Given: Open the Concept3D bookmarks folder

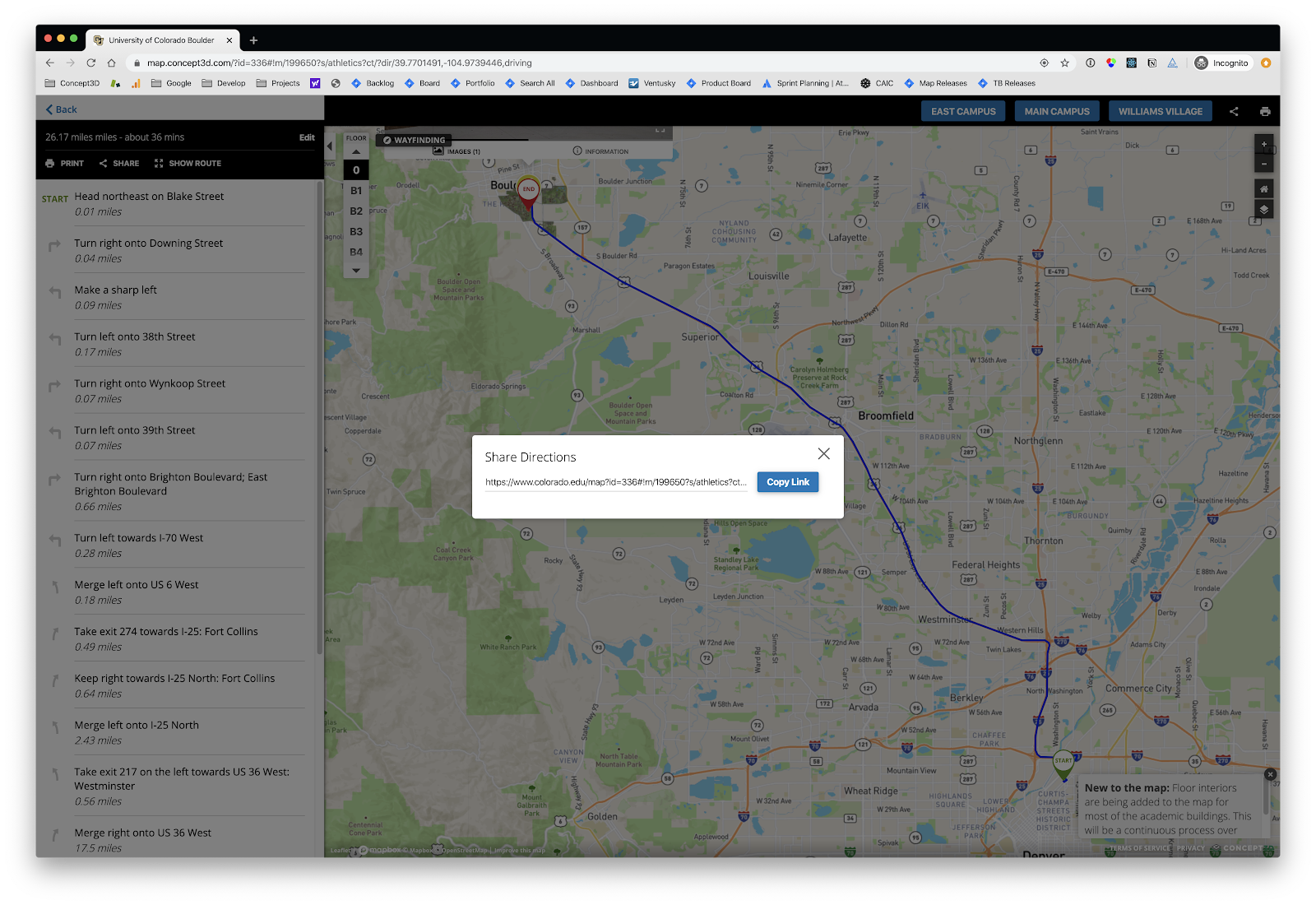Looking at the screenshot, I should 72,83.
